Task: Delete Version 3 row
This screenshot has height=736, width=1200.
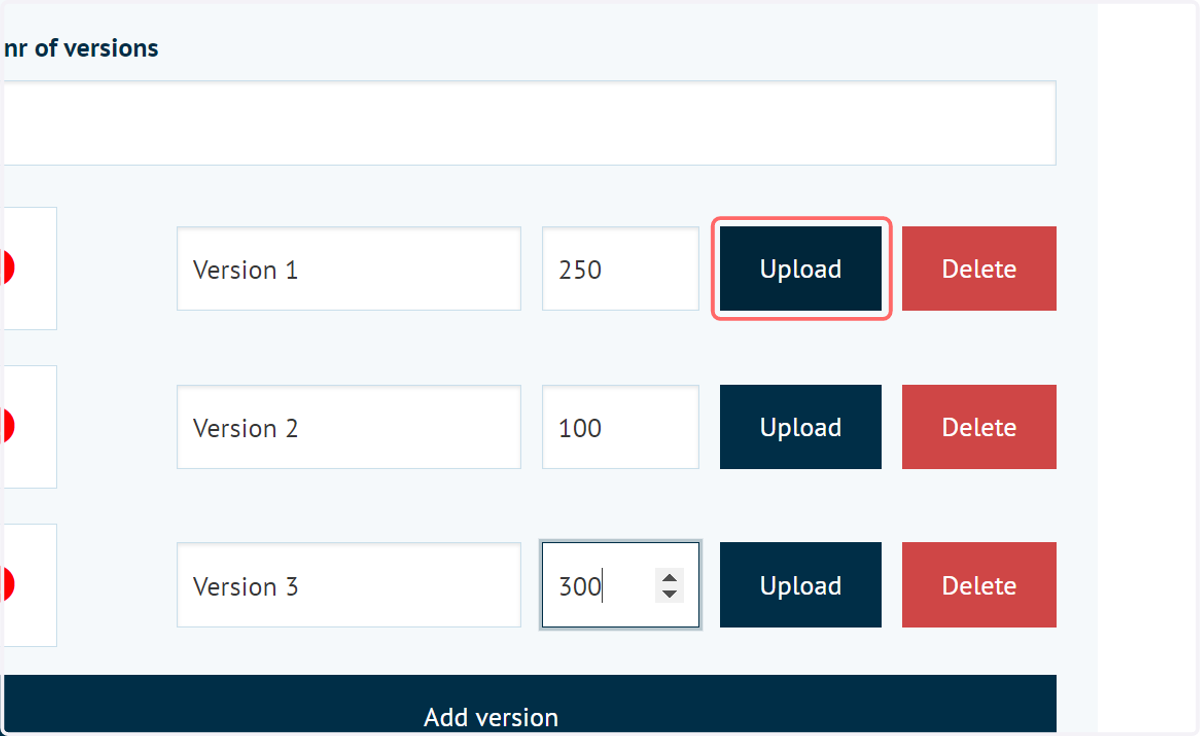Action: click(x=979, y=585)
